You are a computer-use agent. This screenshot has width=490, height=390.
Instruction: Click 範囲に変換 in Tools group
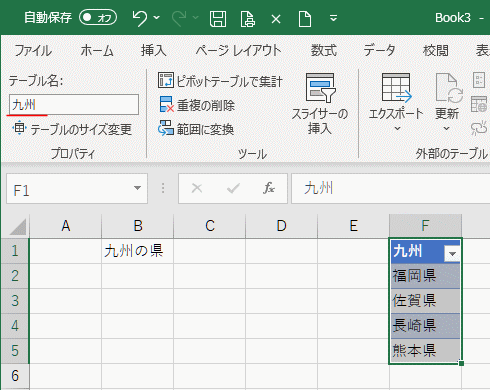pos(196,129)
